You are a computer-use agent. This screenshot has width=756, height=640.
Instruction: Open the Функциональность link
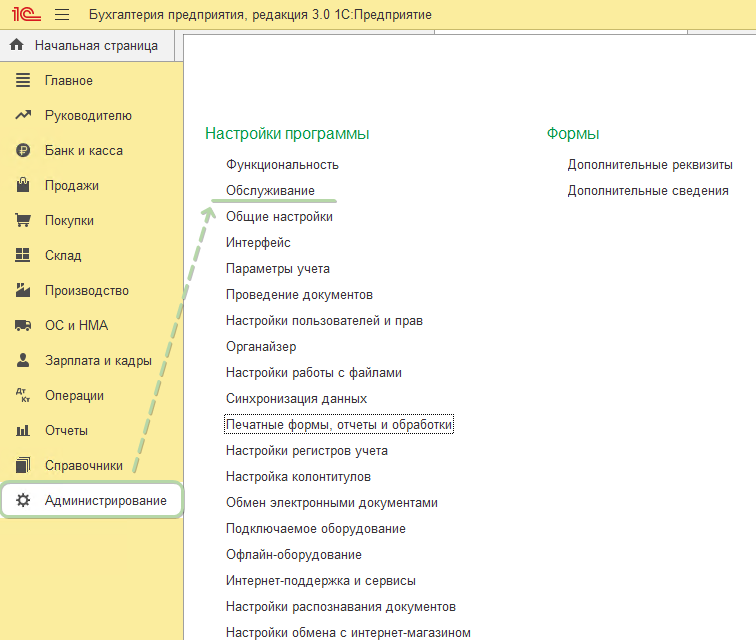click(x=282, y=164)
